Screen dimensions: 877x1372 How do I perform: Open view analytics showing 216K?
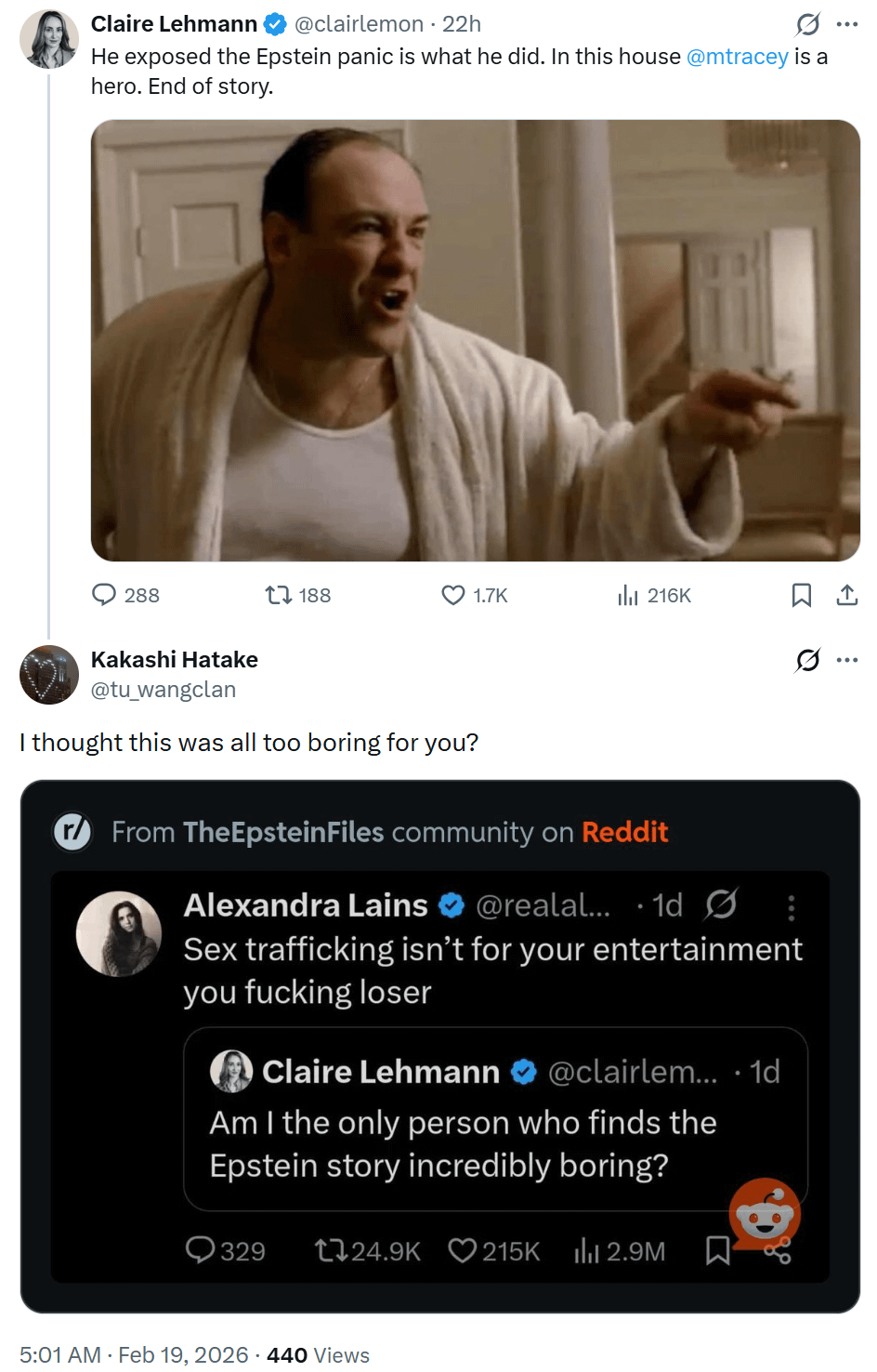pos(629,595)
